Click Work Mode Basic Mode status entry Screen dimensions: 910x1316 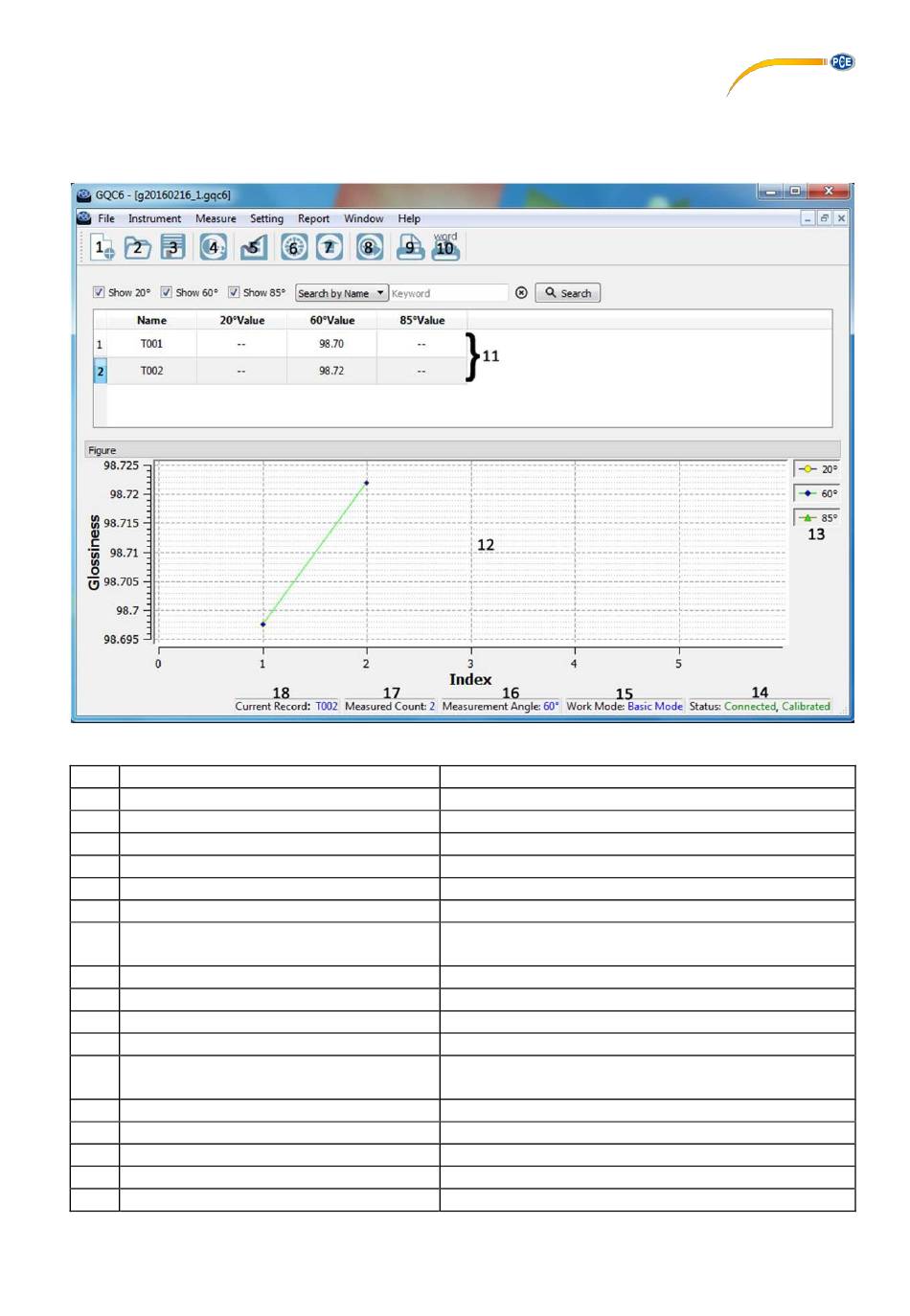coord(625,706)
